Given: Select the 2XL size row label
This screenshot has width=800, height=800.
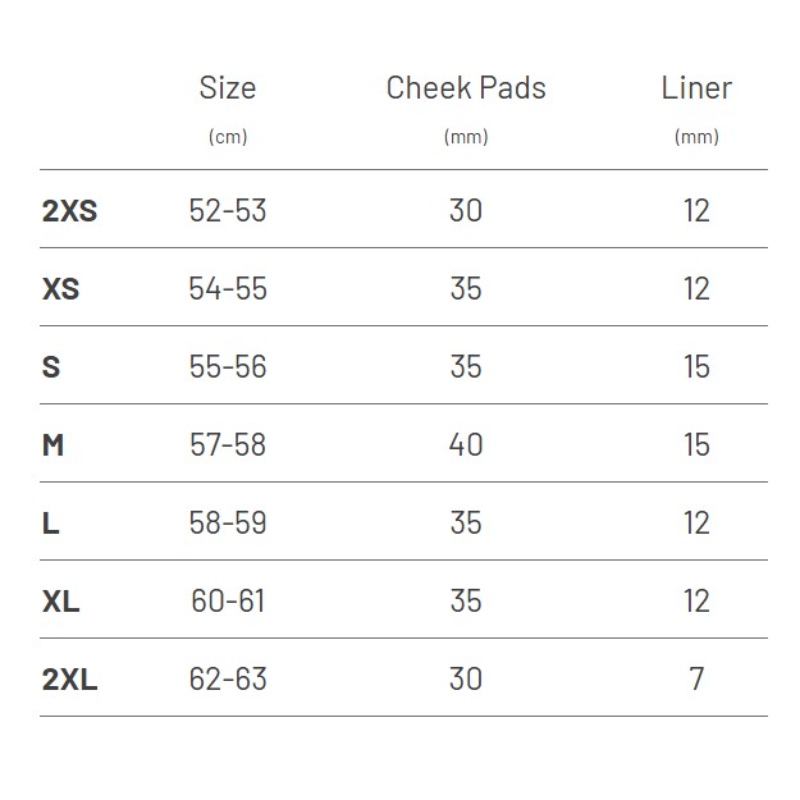Looking at the screenshot, I should tap(69, 679).
